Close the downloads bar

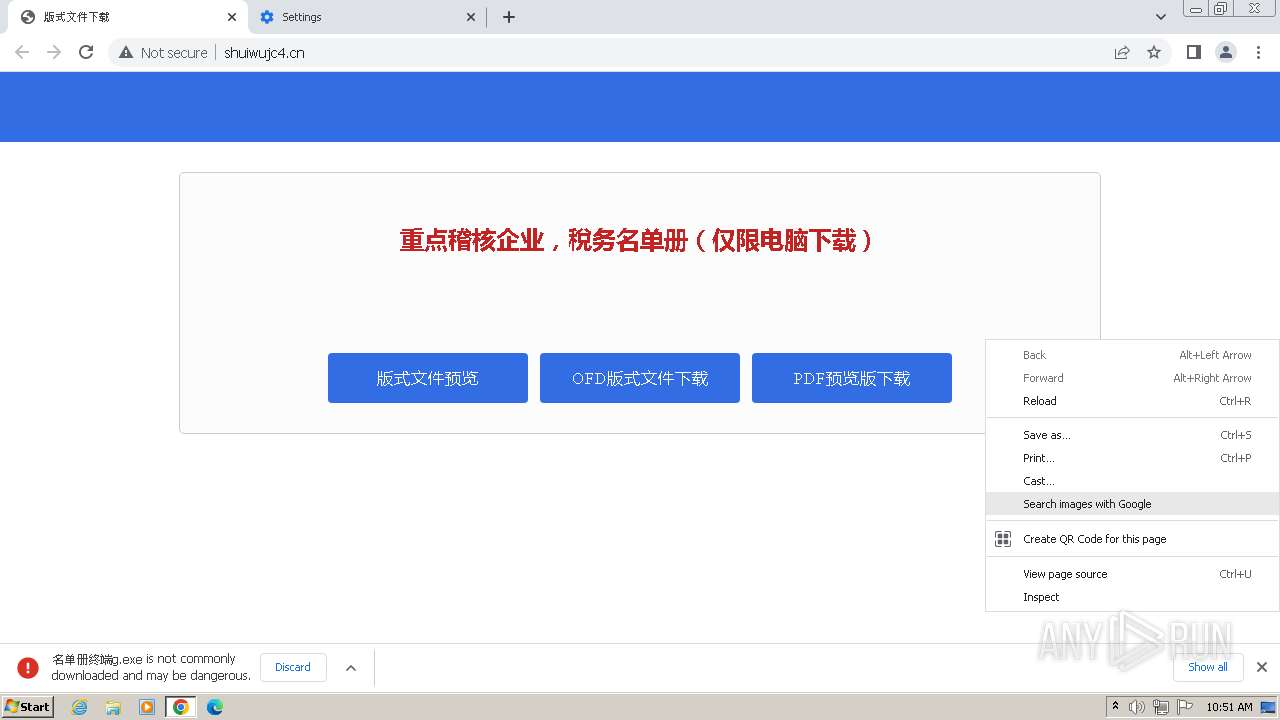tap(1262, 667)
